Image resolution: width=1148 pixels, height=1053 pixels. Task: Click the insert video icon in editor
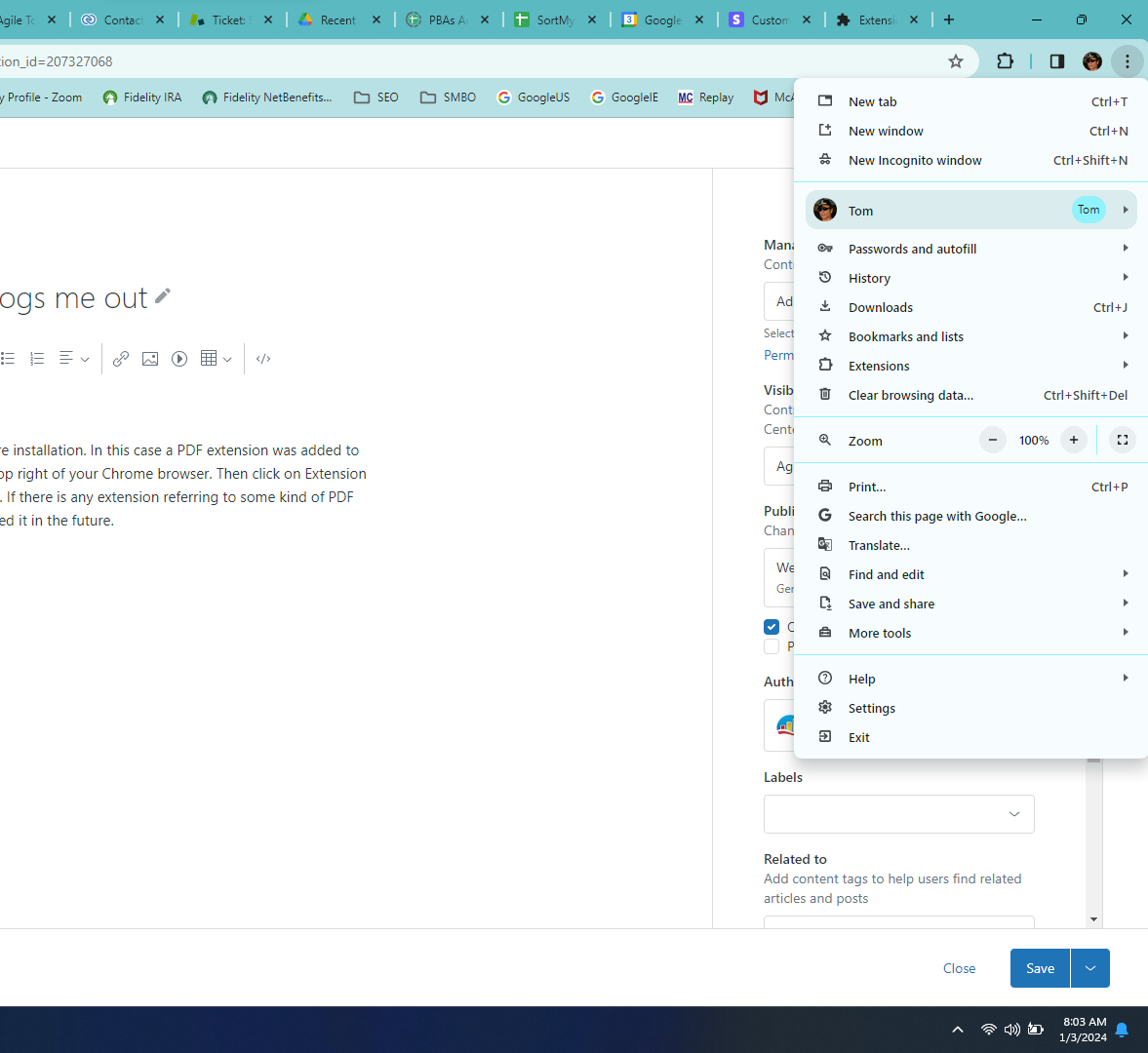point(179,359)
